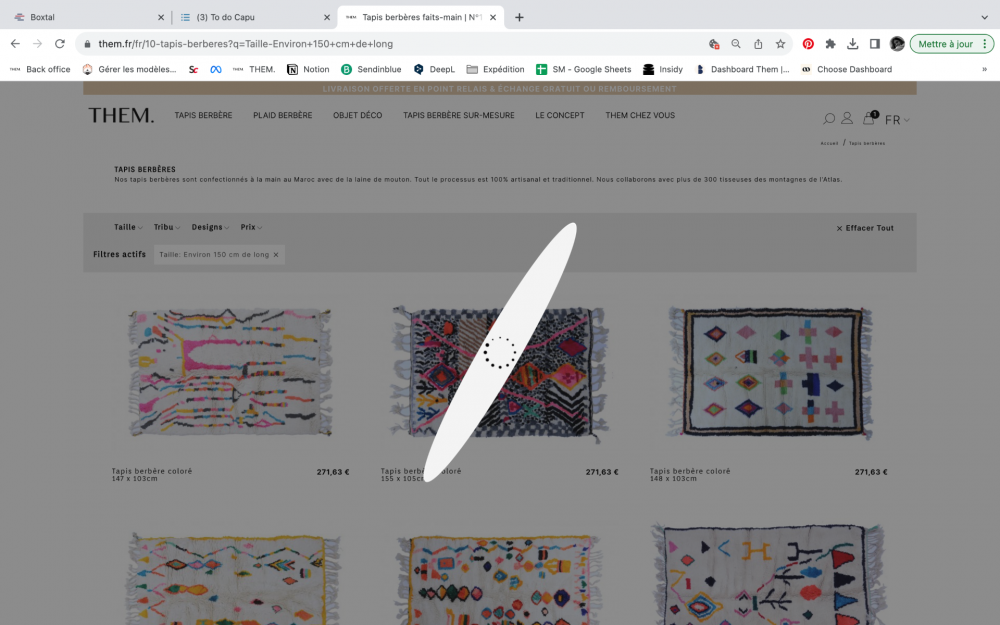
Task: Go forward with the browser forward arrow
Action: (x=38, y=43)
